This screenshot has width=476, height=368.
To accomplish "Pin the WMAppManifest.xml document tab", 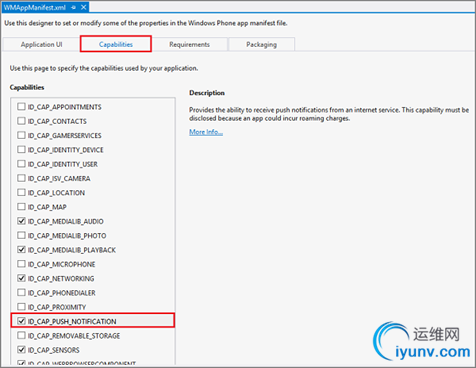I will 73,7.
